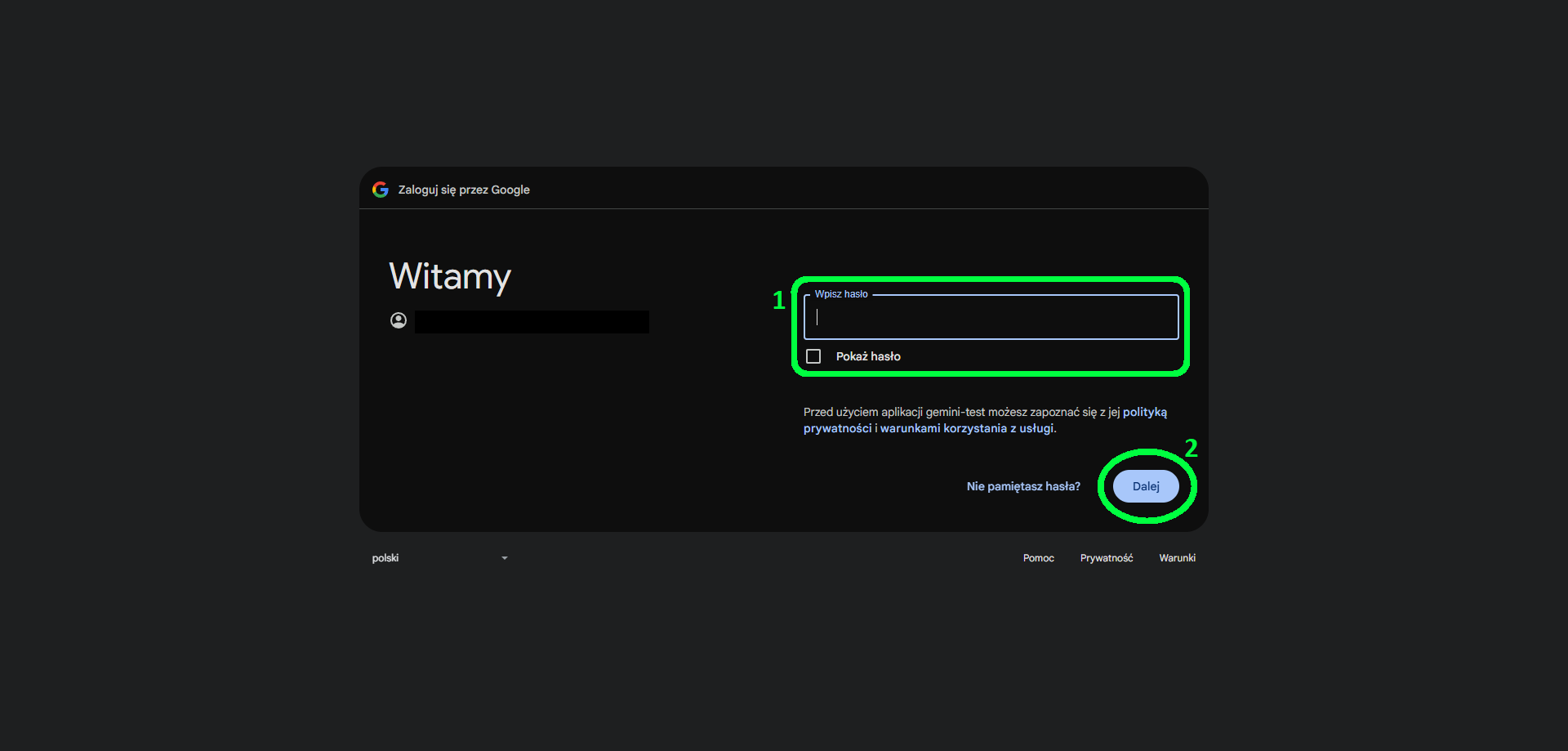Image resolution: width=1568 pixels, height=751 pixels.
Task: Open the Warunki footer link
Action: pos(1177,558)
